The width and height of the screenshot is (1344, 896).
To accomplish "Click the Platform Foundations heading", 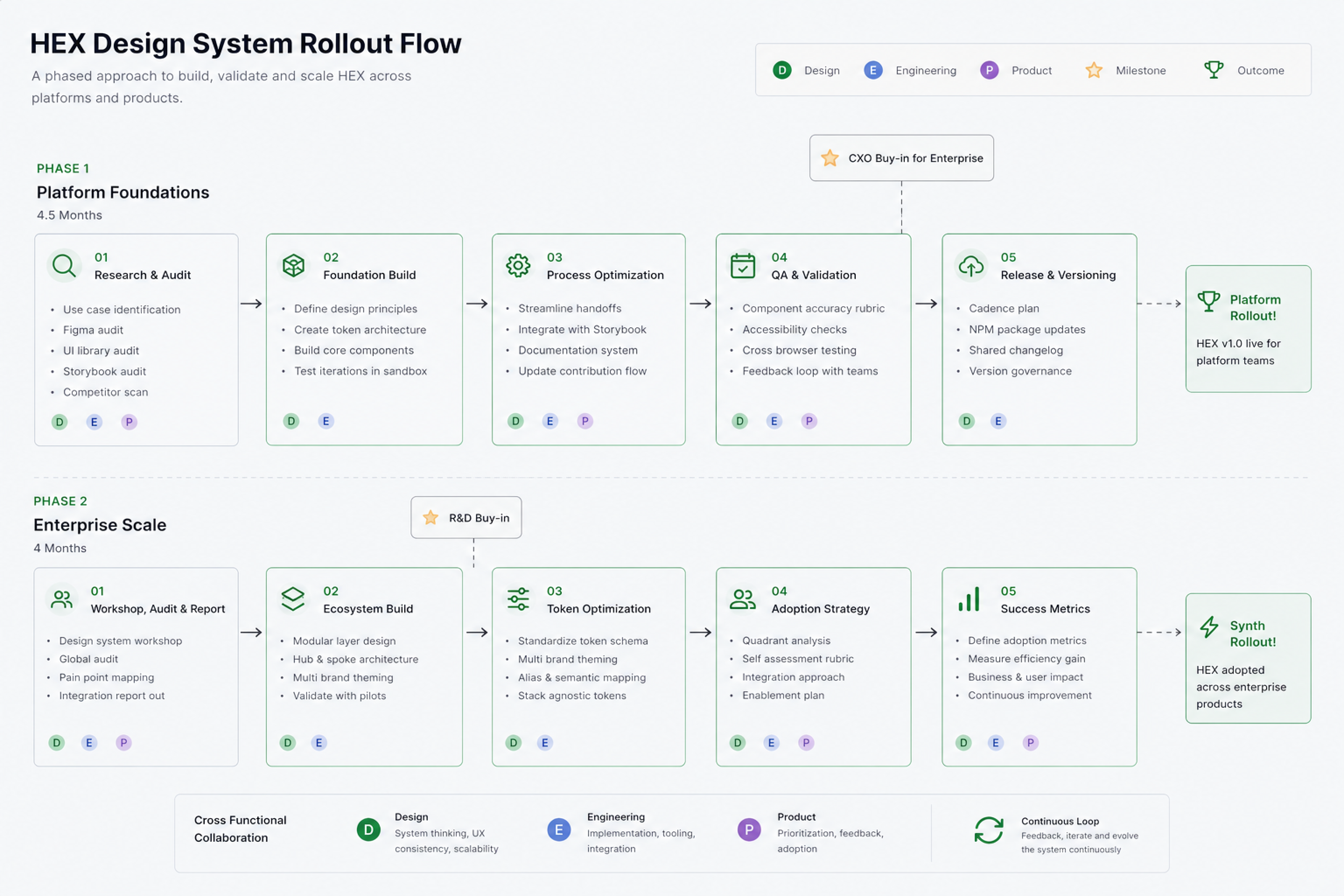I will pos(123,192).
